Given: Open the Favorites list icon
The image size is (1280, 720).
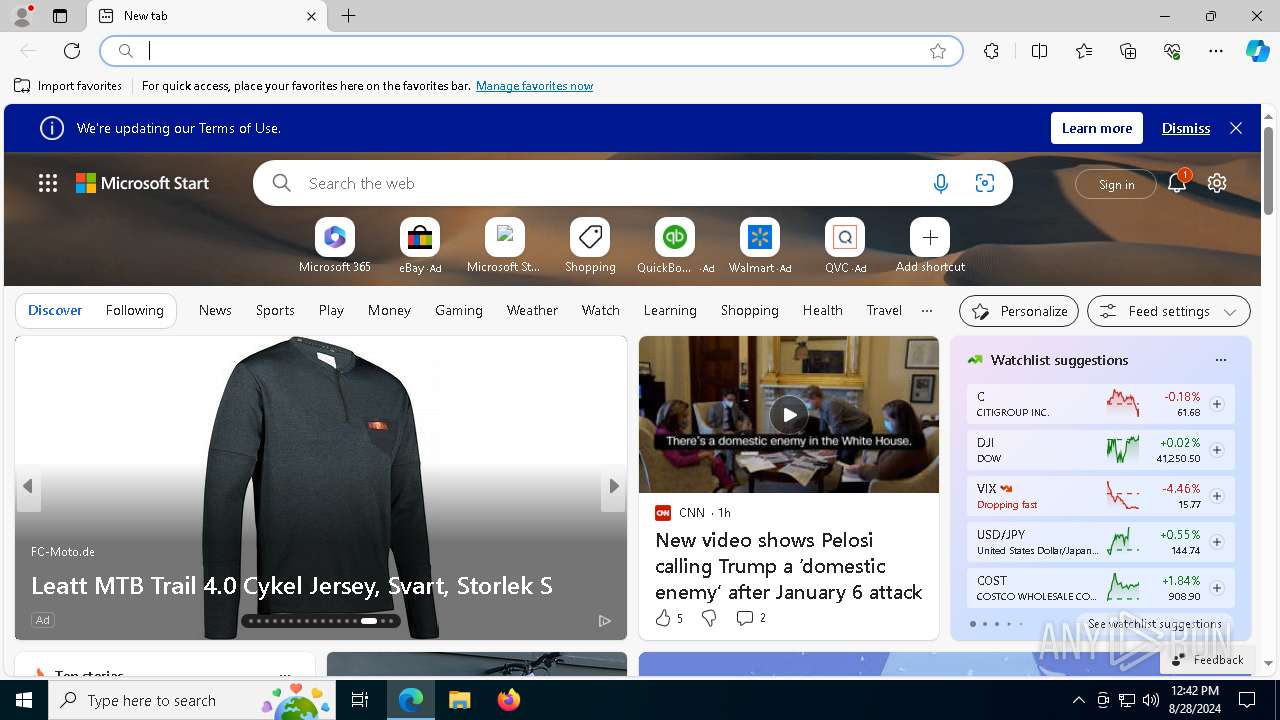Looking at the screenshot, I should tap(1084, 51).
